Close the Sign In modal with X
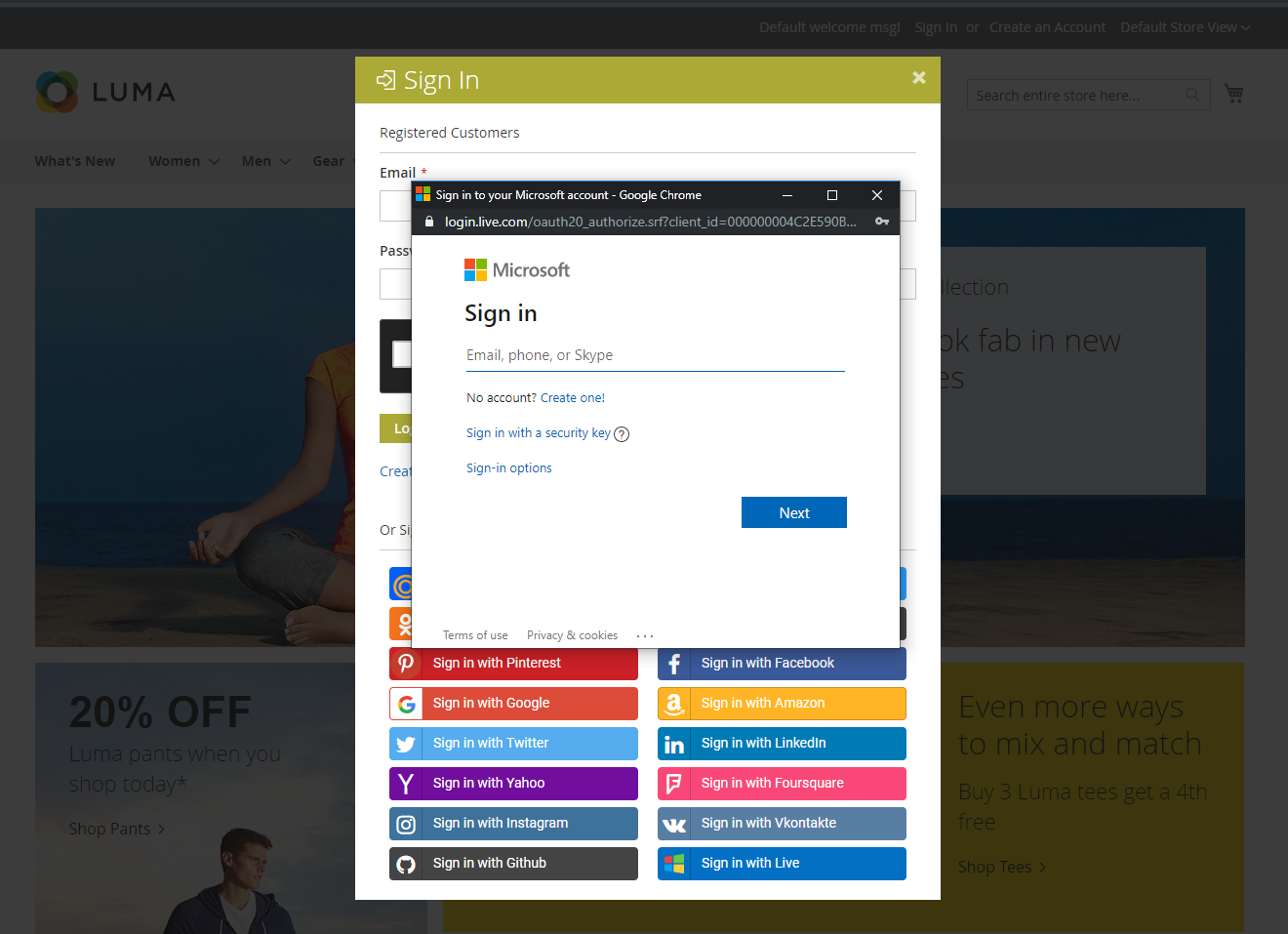This screenshot has height=934, width=1288. (918, 77)
